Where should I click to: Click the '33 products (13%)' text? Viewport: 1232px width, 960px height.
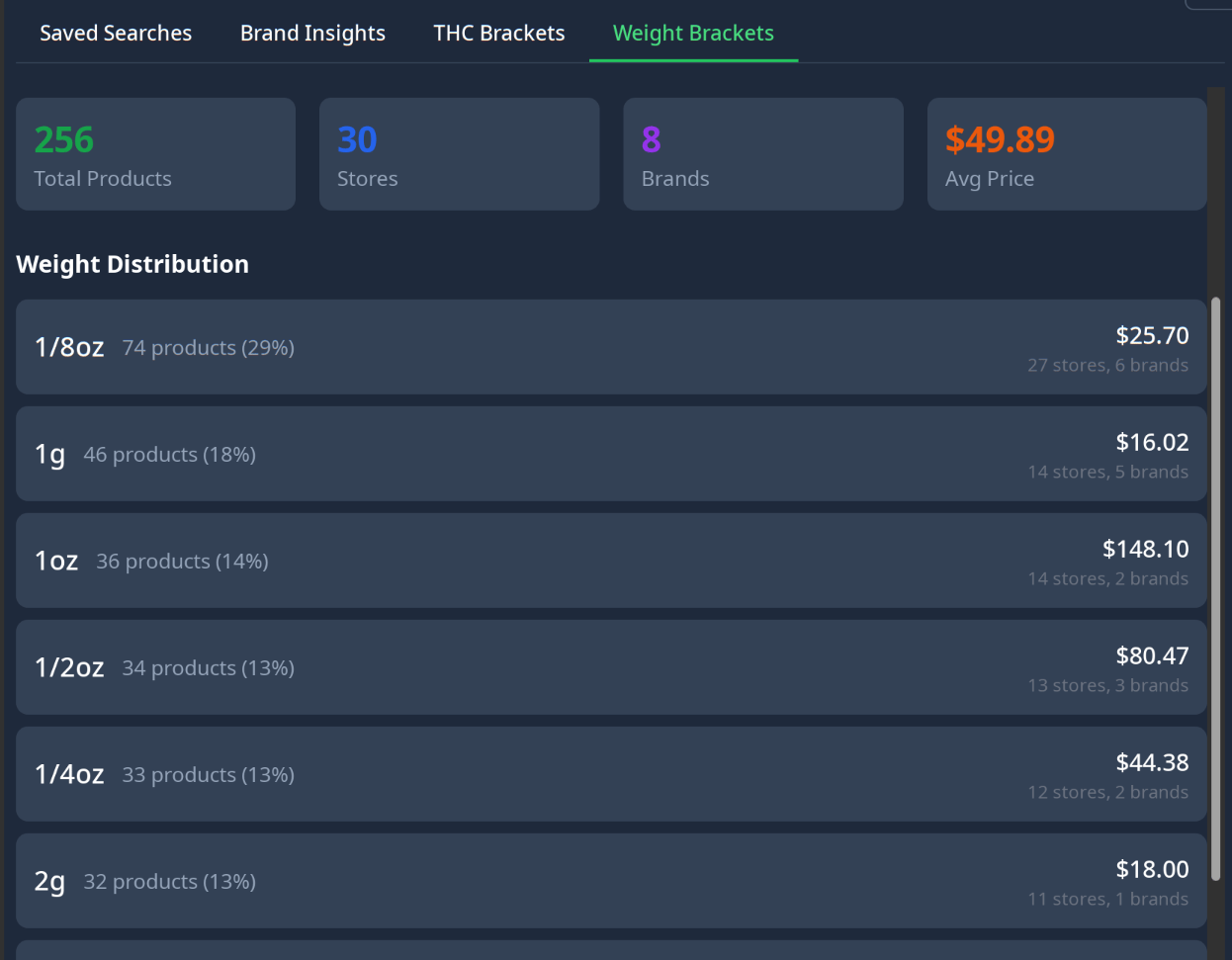click(x=209, y=775)
